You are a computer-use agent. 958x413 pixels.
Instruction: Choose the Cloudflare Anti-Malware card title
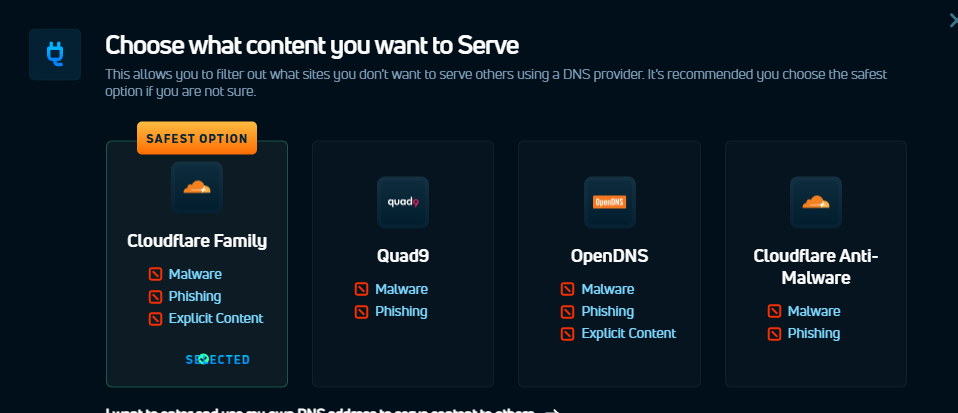click(x=816, y=267)
